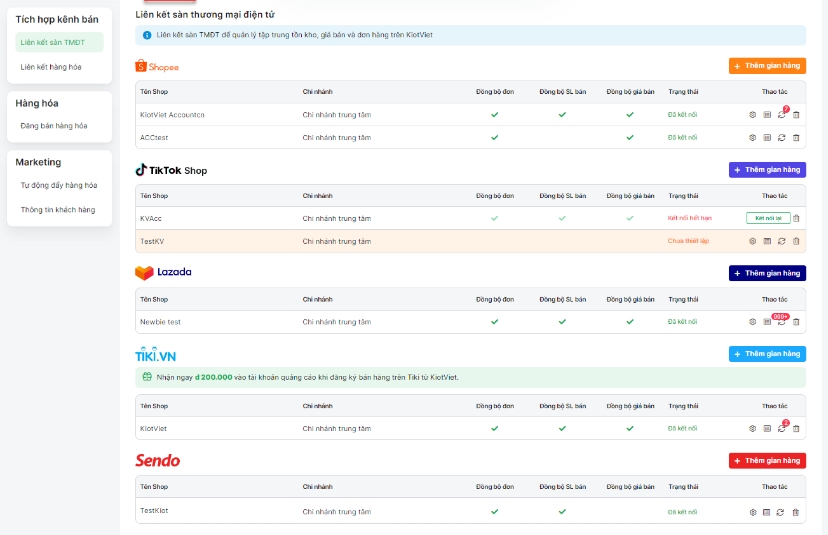The height and width of the screenshot is (535, 828).
Task: Open settings for Newbie test Lazada shop
Action: click(x=752, y=322)
